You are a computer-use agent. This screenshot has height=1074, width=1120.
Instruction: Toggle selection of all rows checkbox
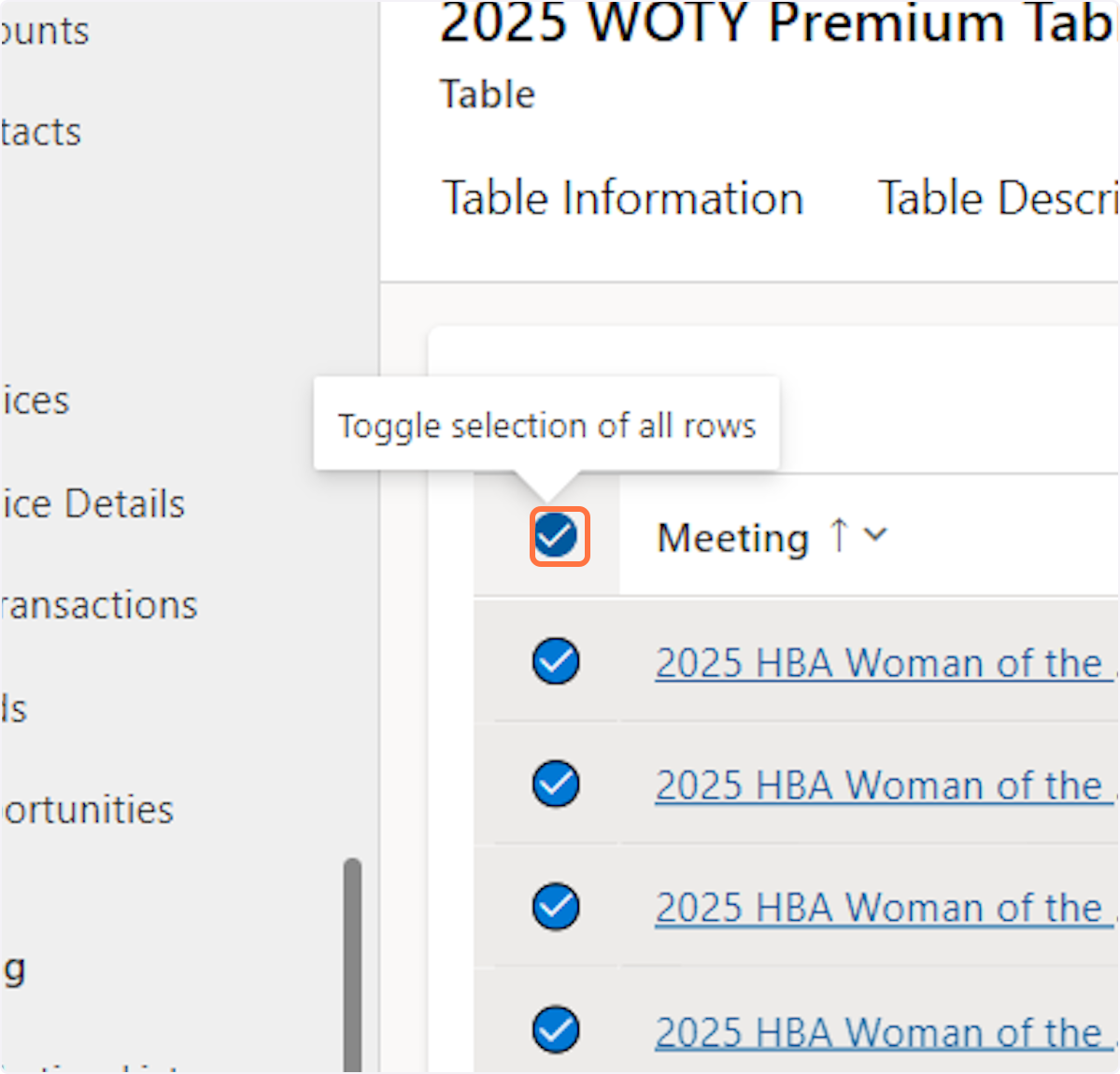pyautogui.click(x=557, y=536)
